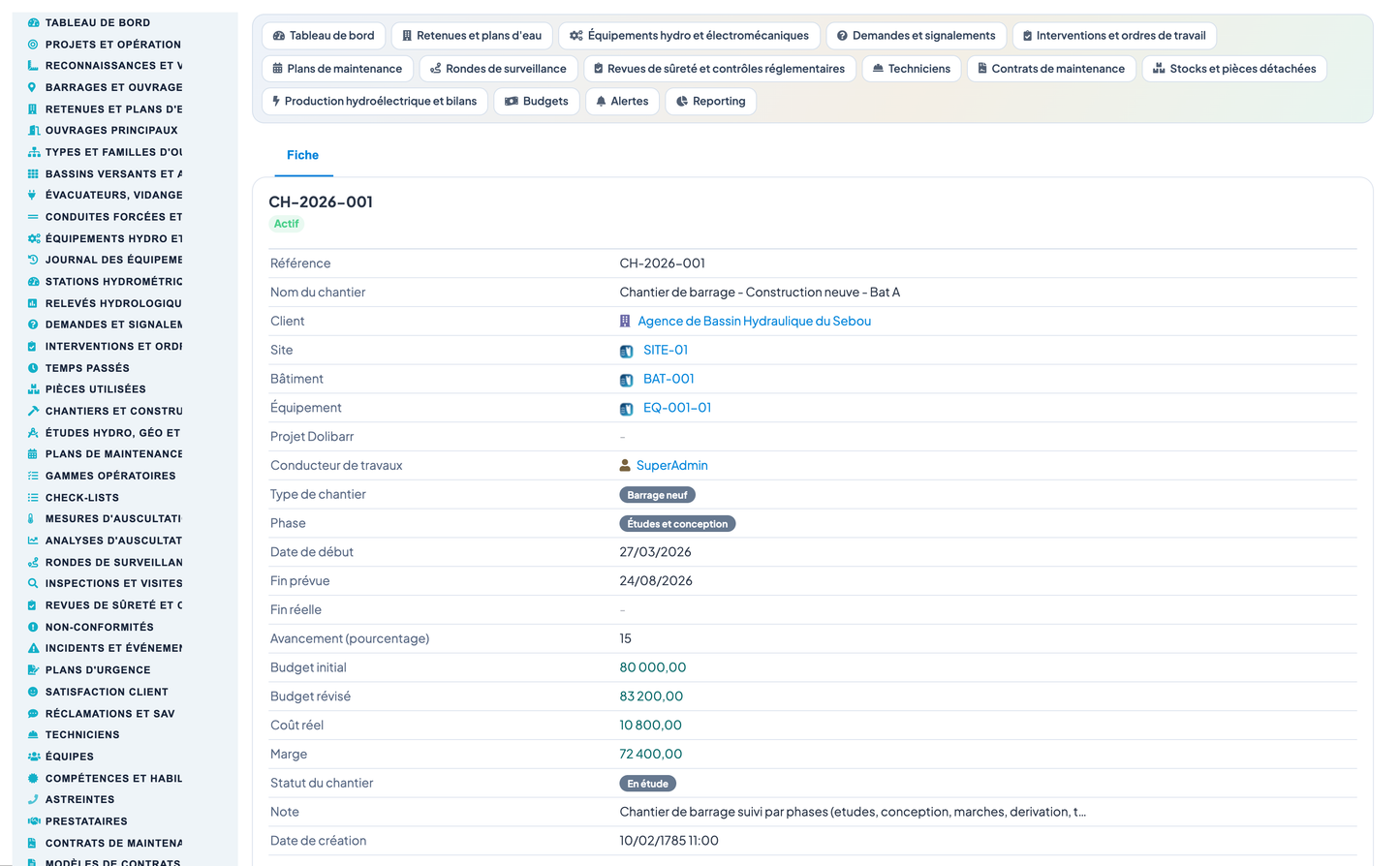
Task: Click the Non-conformités exclamation icon
Action: point(33,627)
